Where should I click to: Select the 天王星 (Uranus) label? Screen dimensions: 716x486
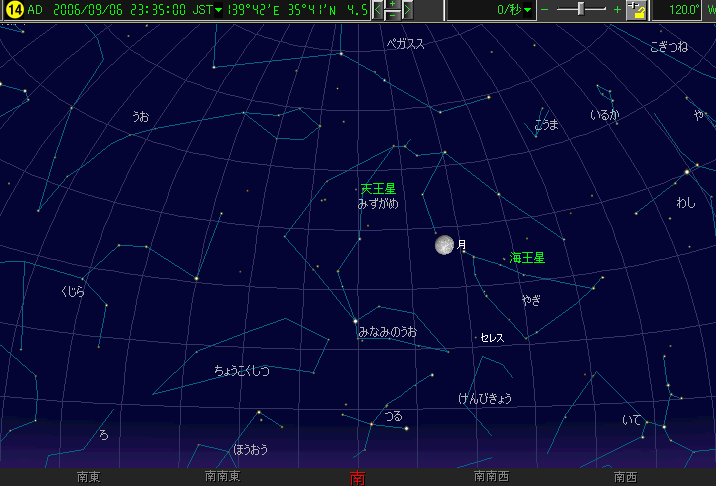pyautogui.click(x=378, y=188)
